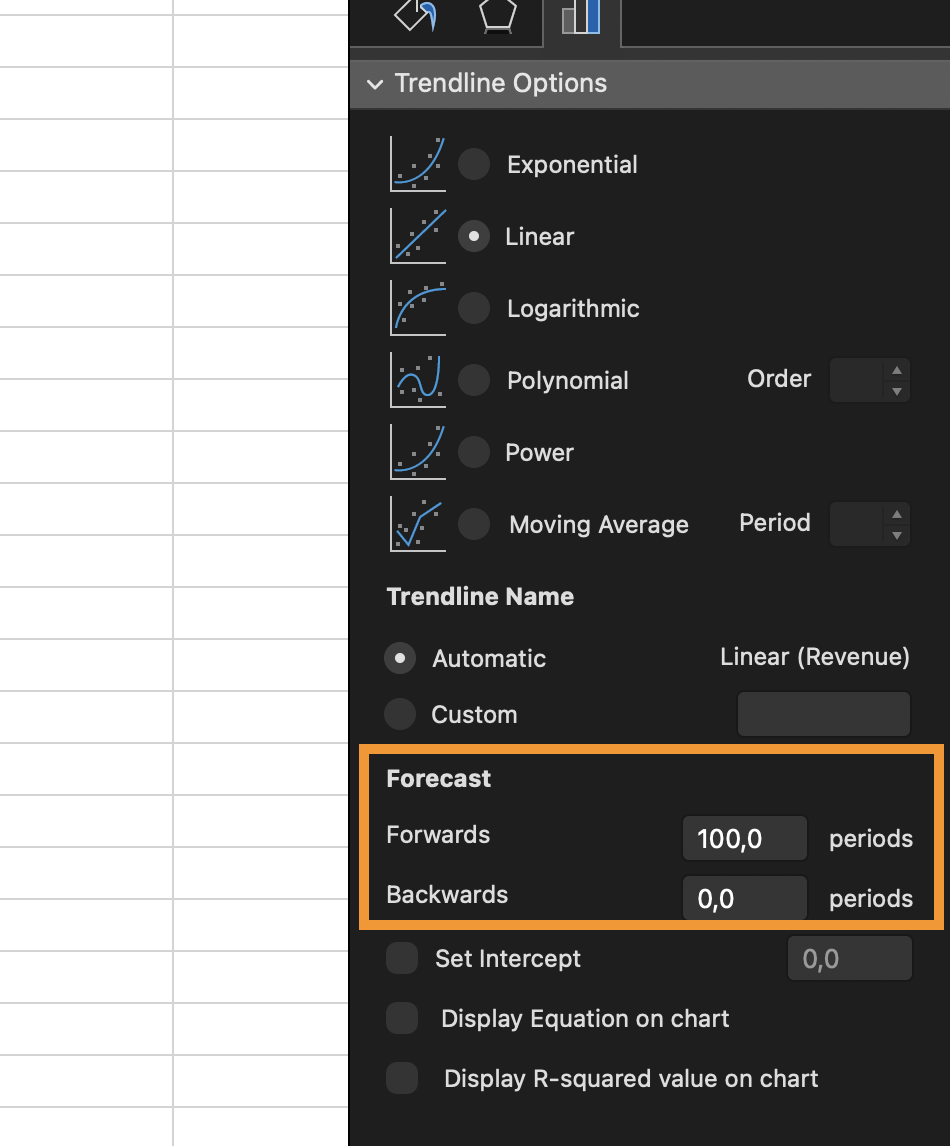Viewport: 950px width, 1146px height.
Task: Open the Effects pentagon tab
Action: click(498, 16)
